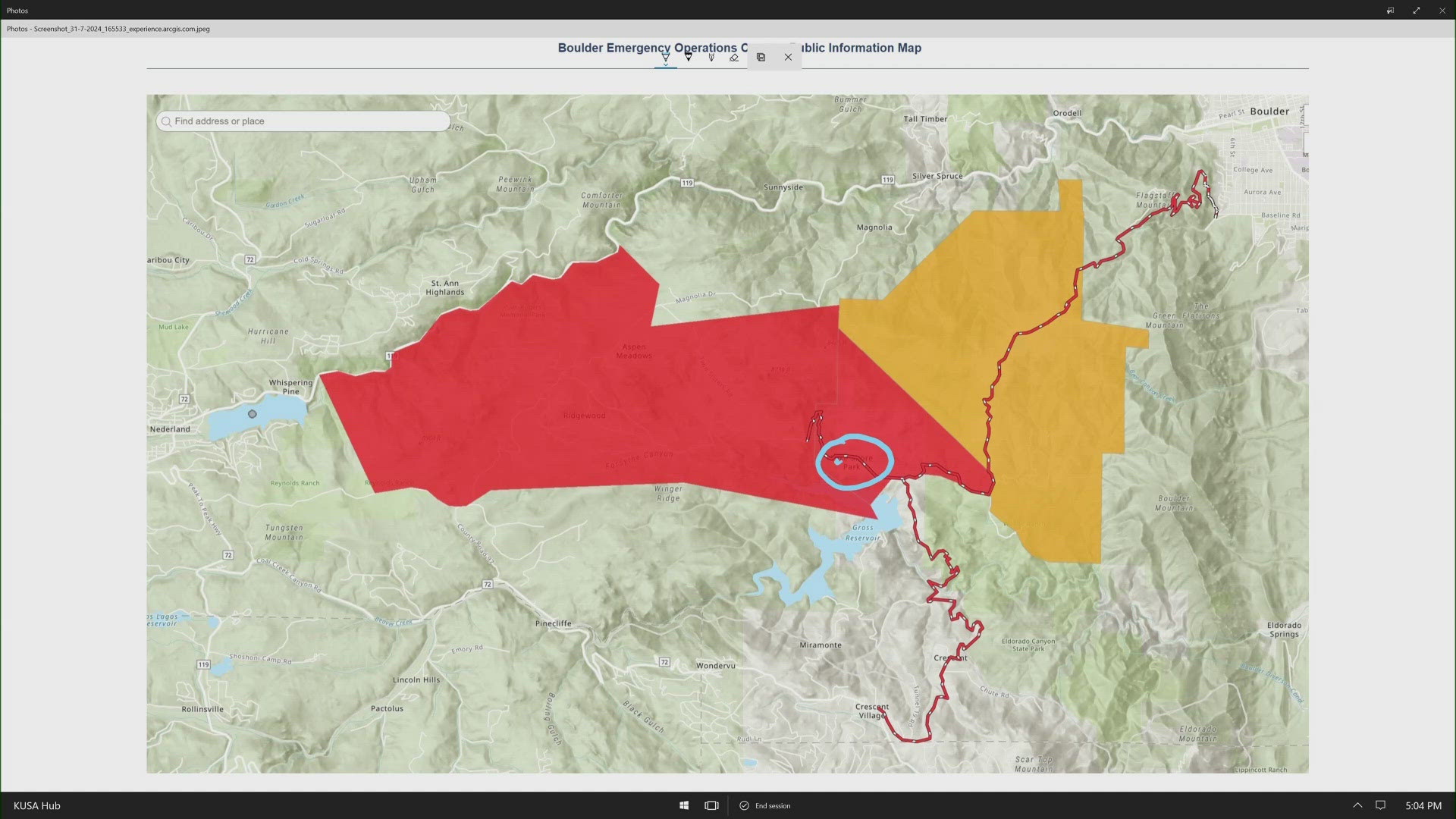Close the pen annotation toolbar with the X
Viewport: 1456px width, 819px height.
788,57
